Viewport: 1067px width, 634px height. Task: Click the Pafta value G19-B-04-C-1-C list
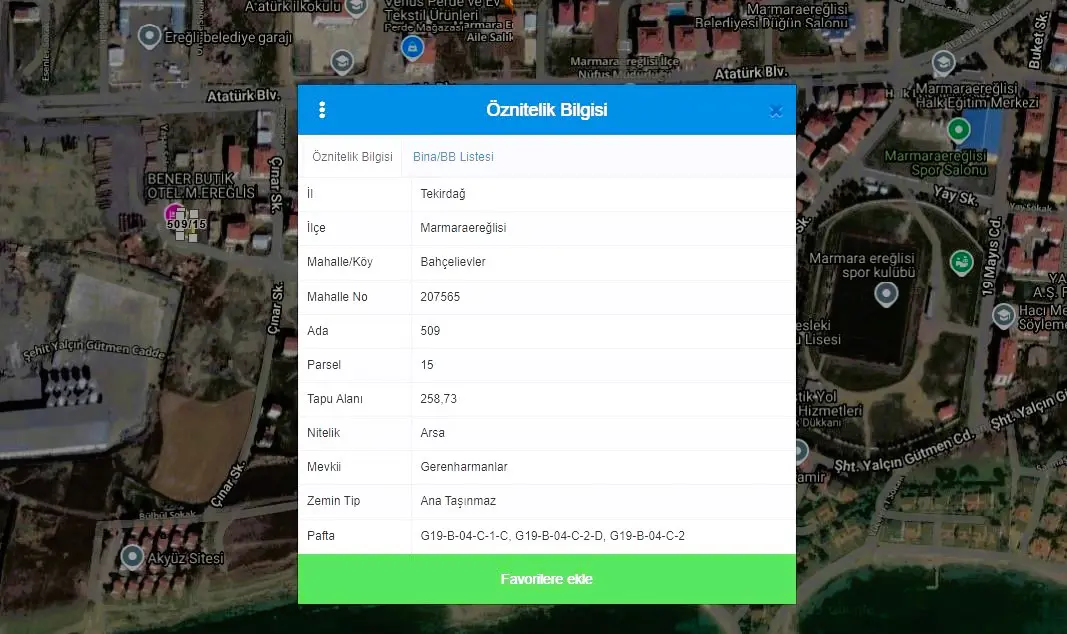[553, 535]
